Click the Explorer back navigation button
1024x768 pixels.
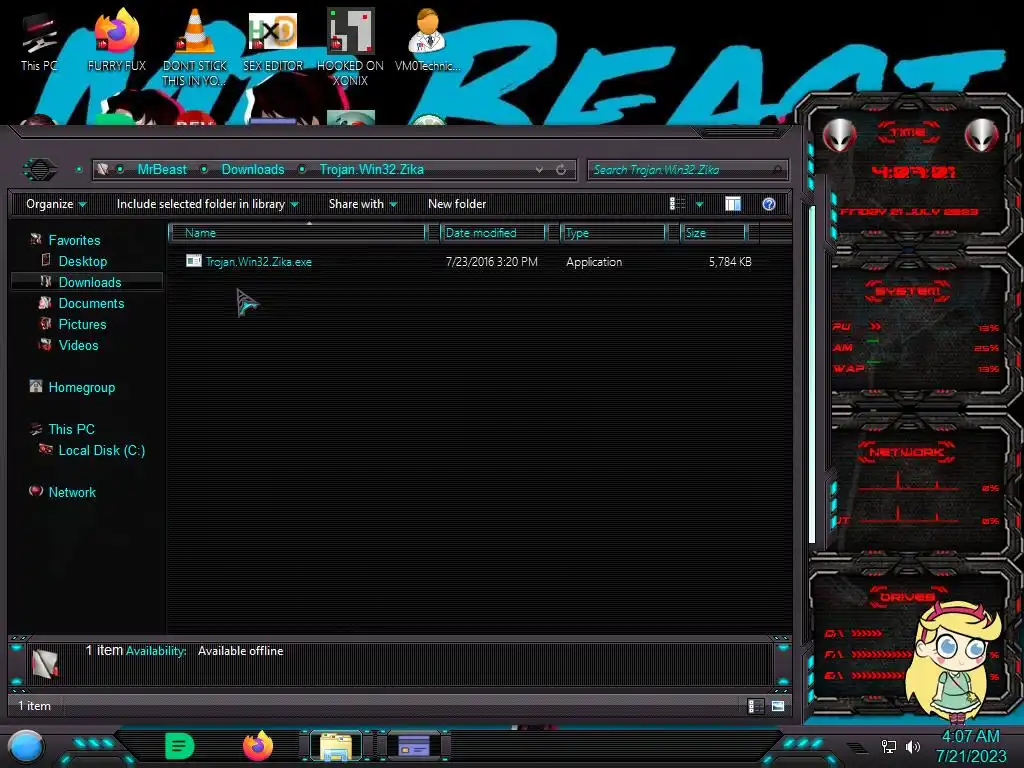40,170
